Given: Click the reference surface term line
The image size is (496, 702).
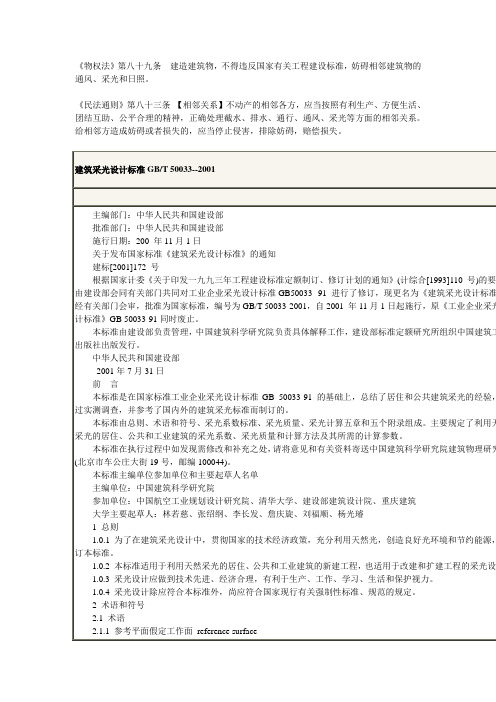Looking at the screenshot, I should pyautogui.click(x=175, y=631).
